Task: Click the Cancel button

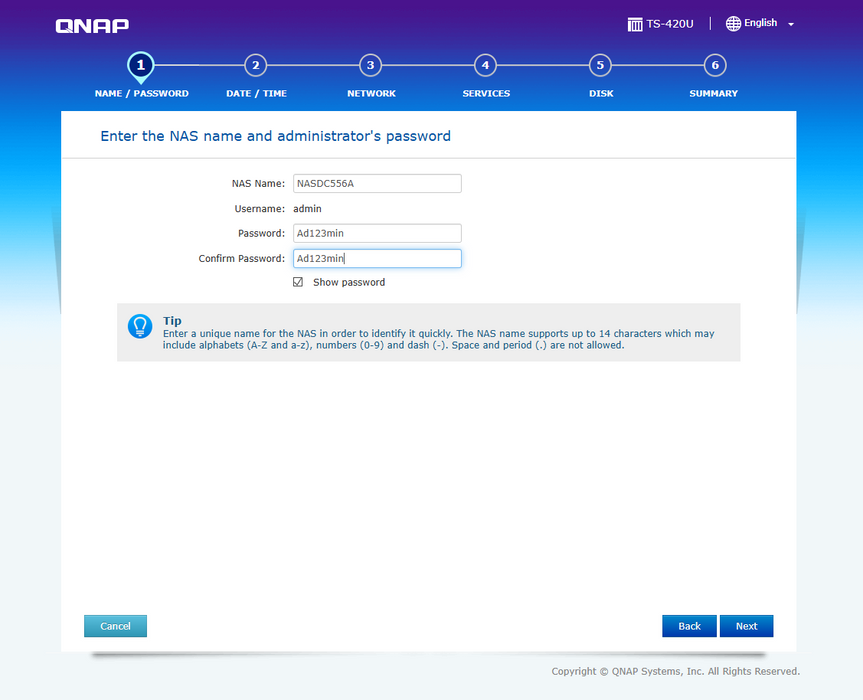Action: (x=115, y=626)
